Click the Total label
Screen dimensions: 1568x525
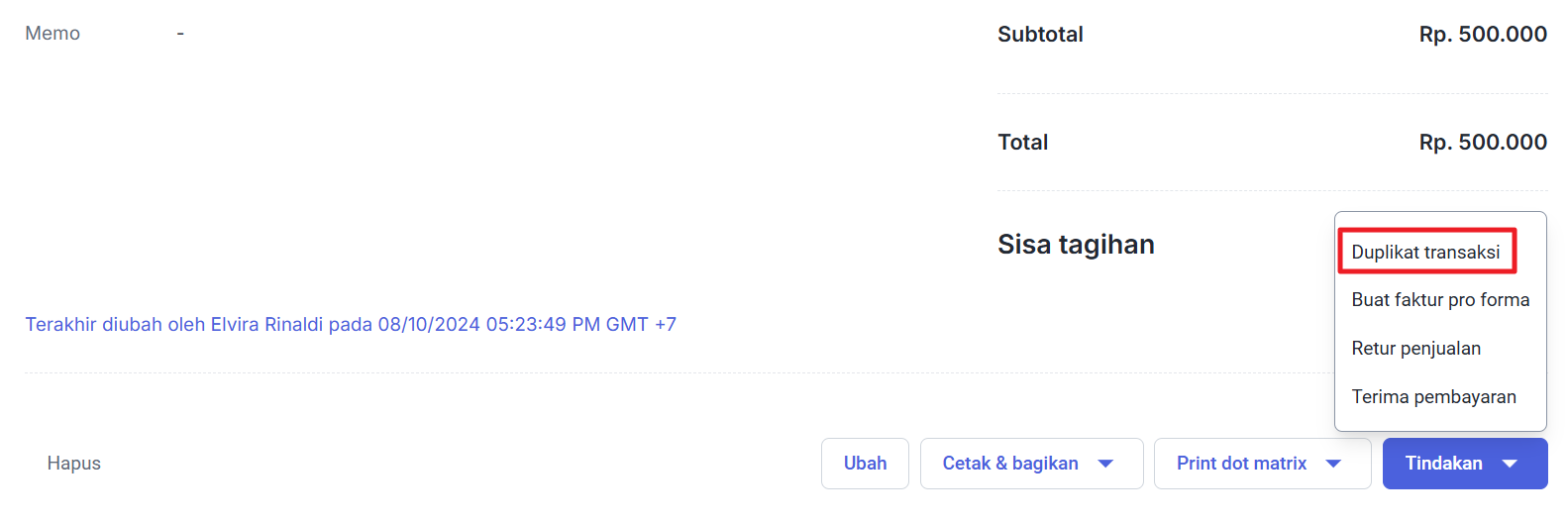click(x=1022, y=143)
